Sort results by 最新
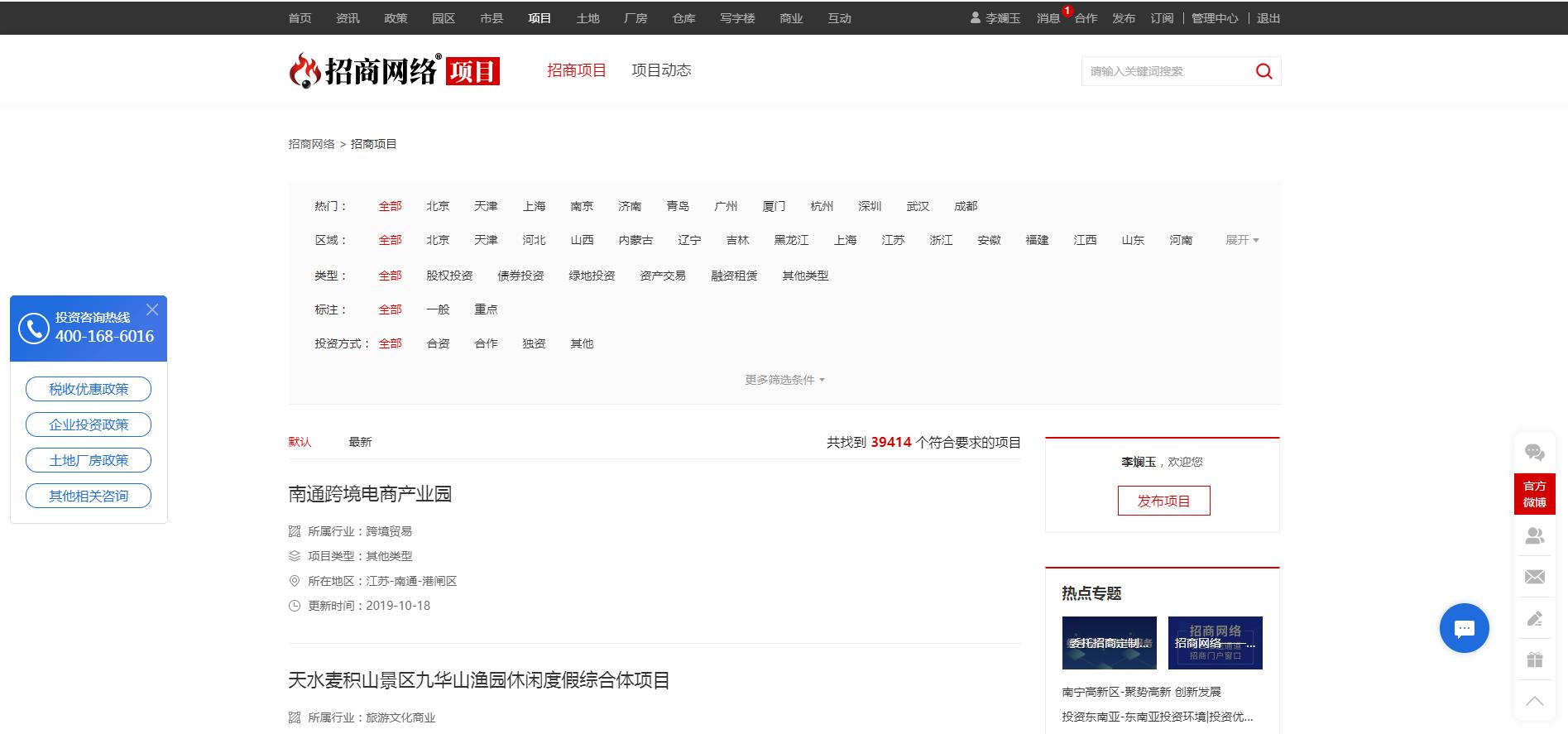The image size is (1568, 734). (x=360, y=442)
